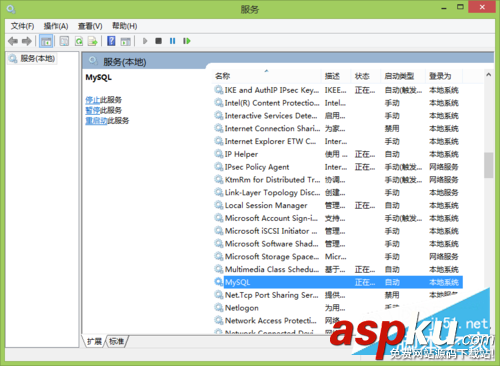Image resolution: width=500 pixels, height=366 pixels.
Task: Select Microsoft iSCSI Initiator service
Action: tap(338, 231)
